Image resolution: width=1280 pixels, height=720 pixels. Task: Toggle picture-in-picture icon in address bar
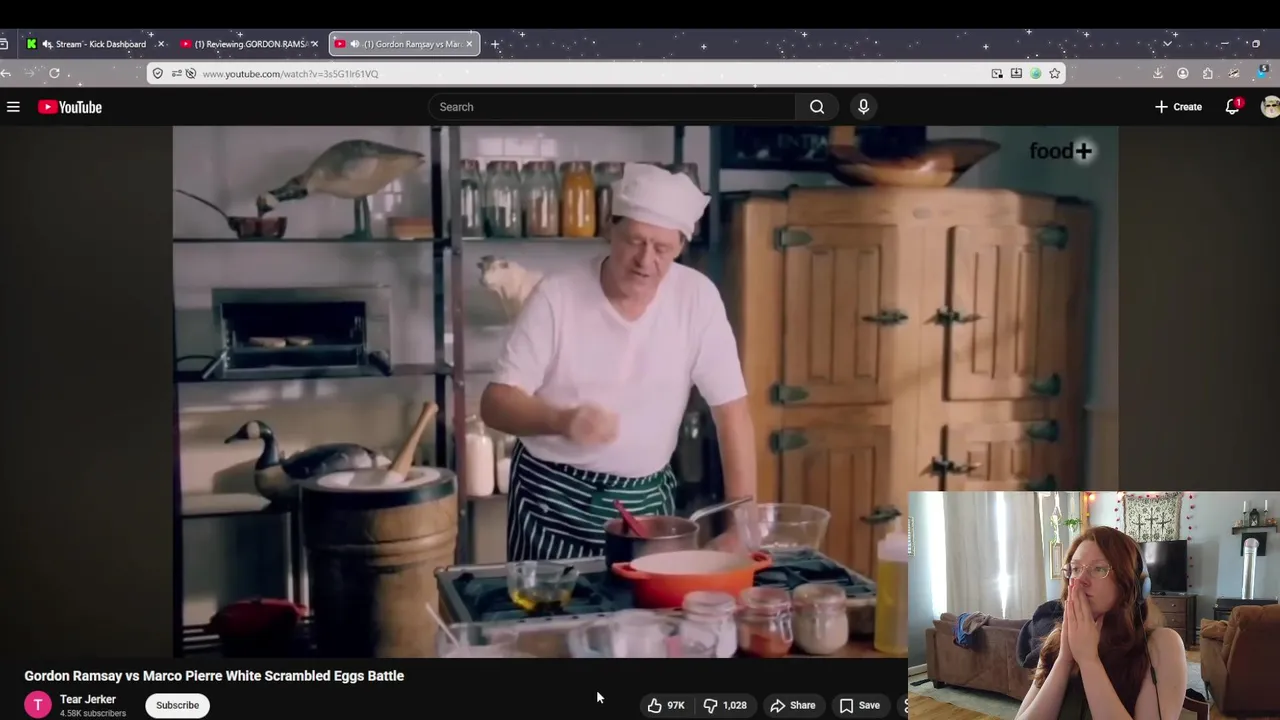pos(997,73)
